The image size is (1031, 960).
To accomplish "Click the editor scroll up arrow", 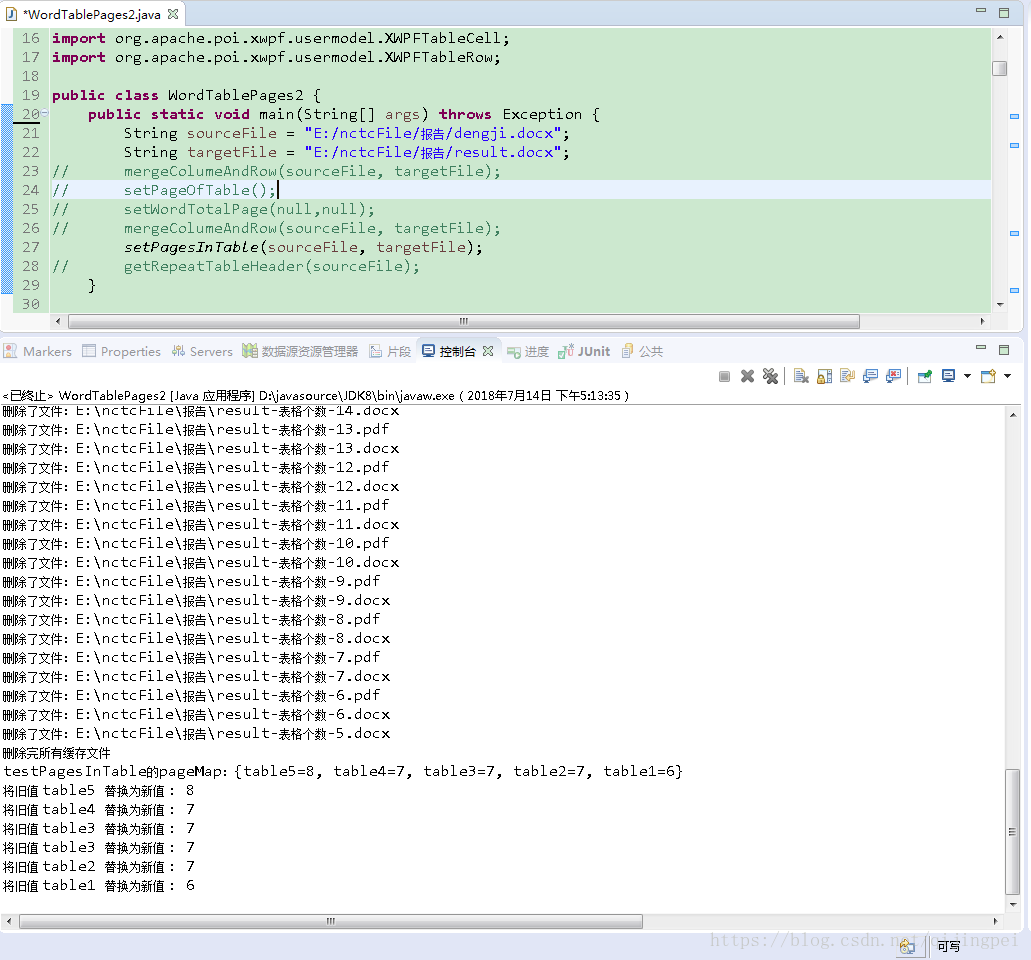I will tap(1000, 37).
